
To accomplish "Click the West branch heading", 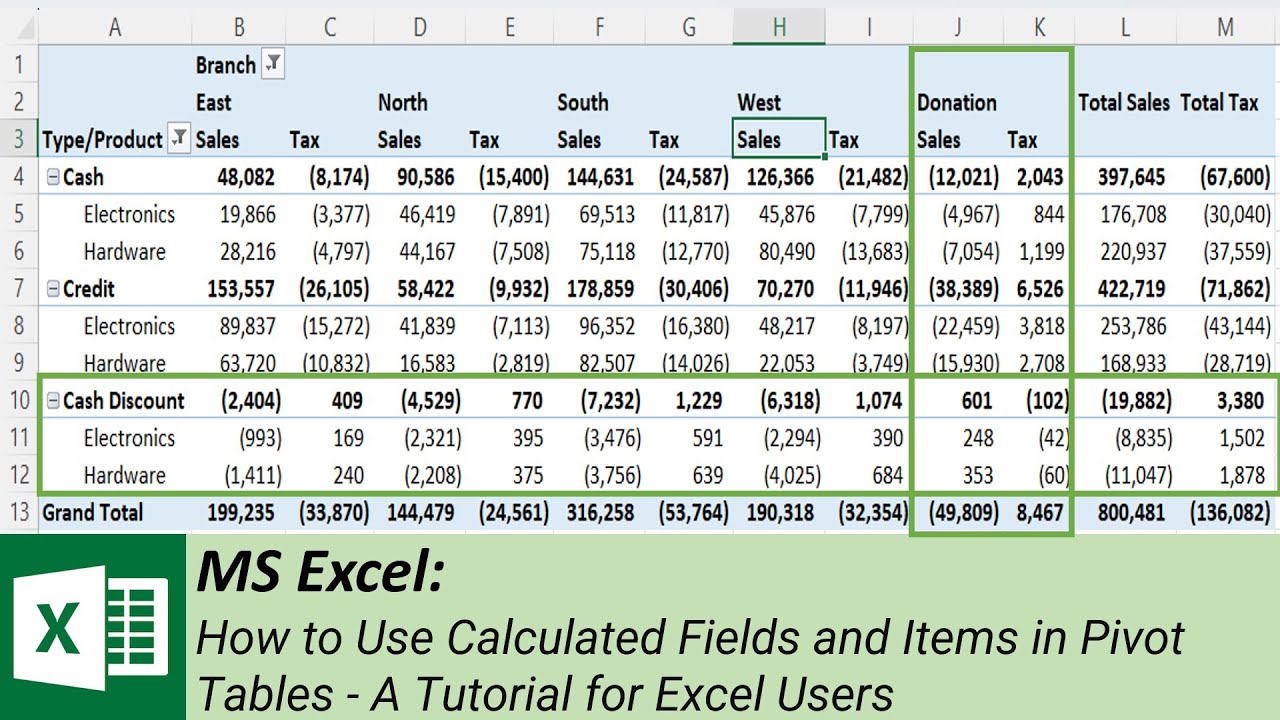I will pyautogui.click(x=759, y=102).
